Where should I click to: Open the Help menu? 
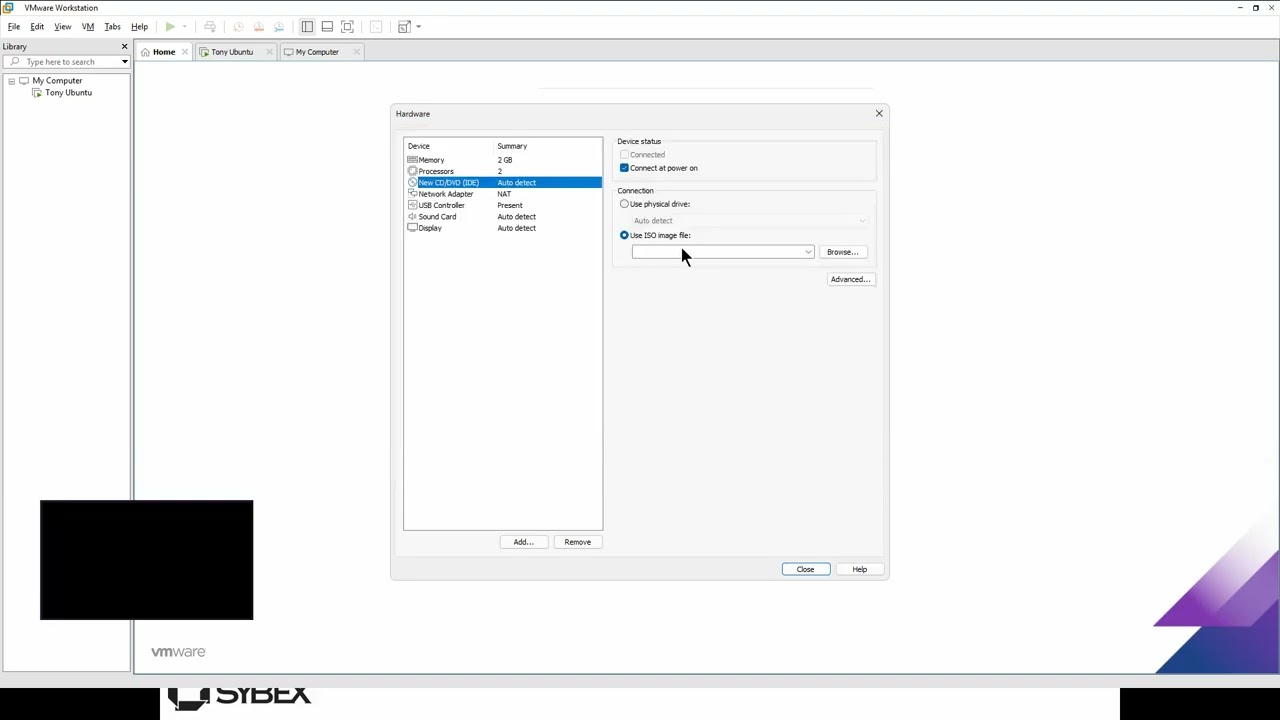[139, 27]
